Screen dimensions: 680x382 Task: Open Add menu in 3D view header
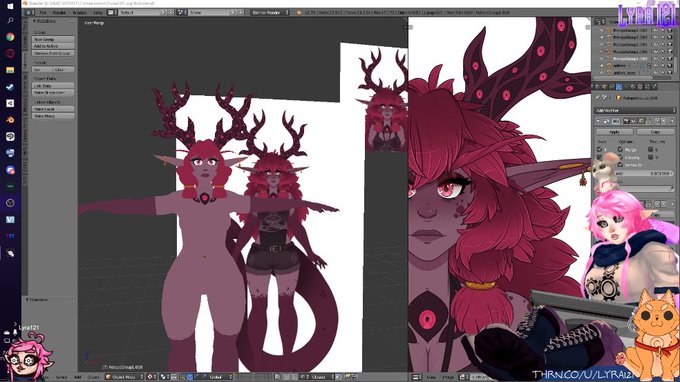pyautogui.click(x=77, y=377)
